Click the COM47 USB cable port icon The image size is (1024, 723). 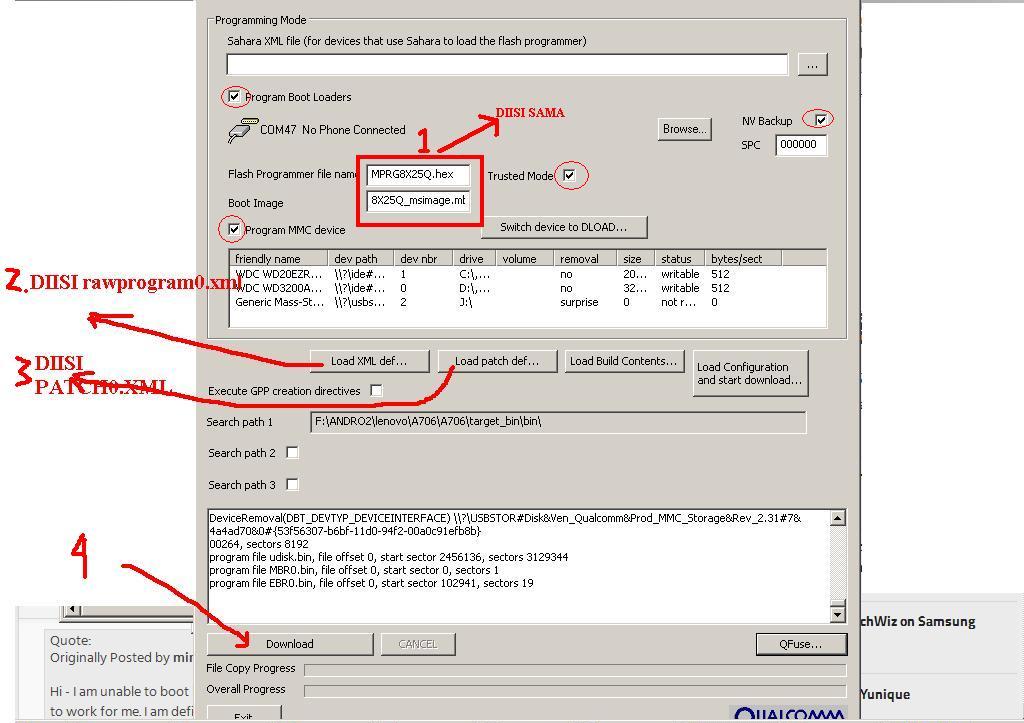pyautogui.click(x=242, y=129)
